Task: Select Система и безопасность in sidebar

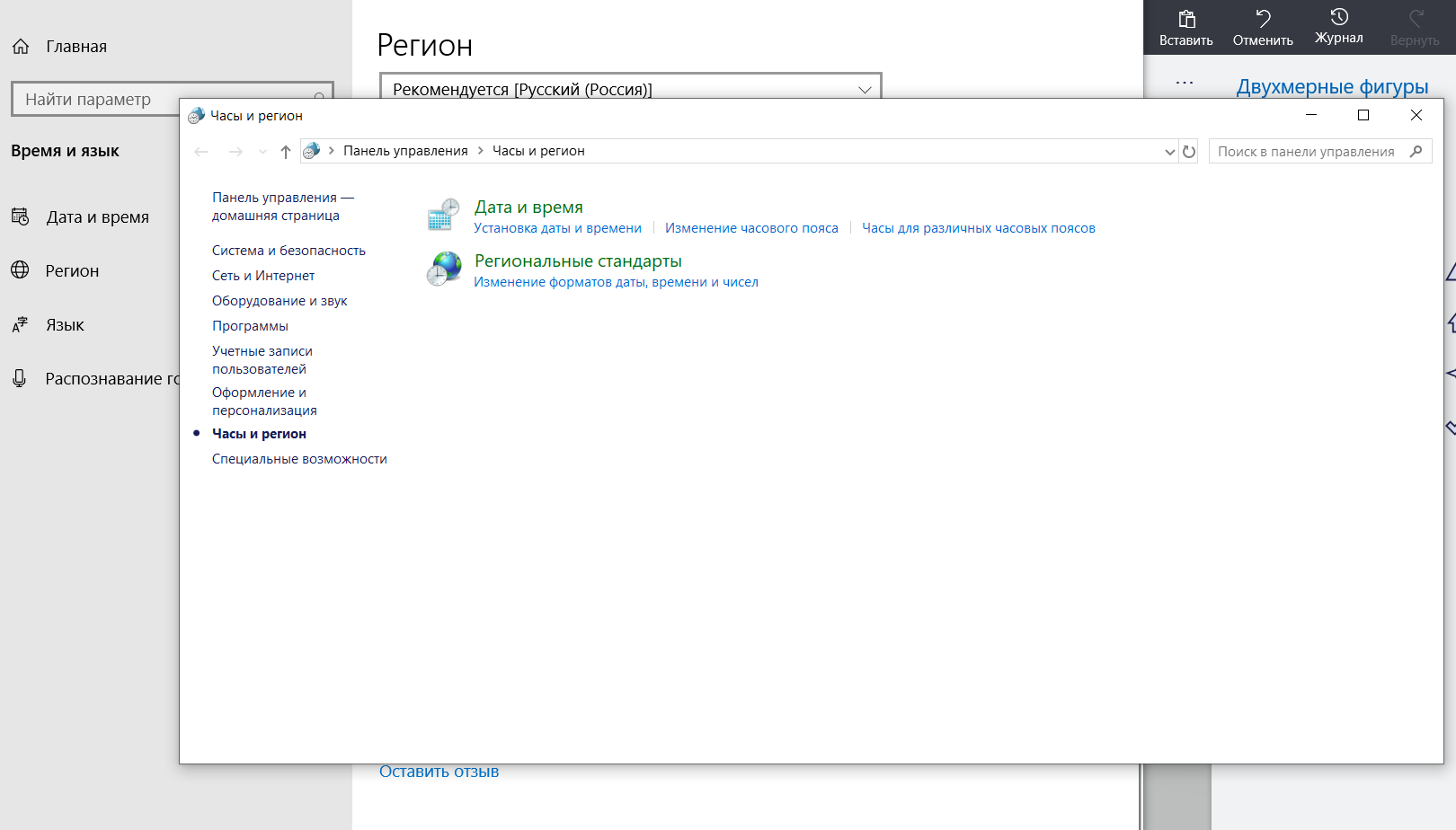Action: click(289, 251)
